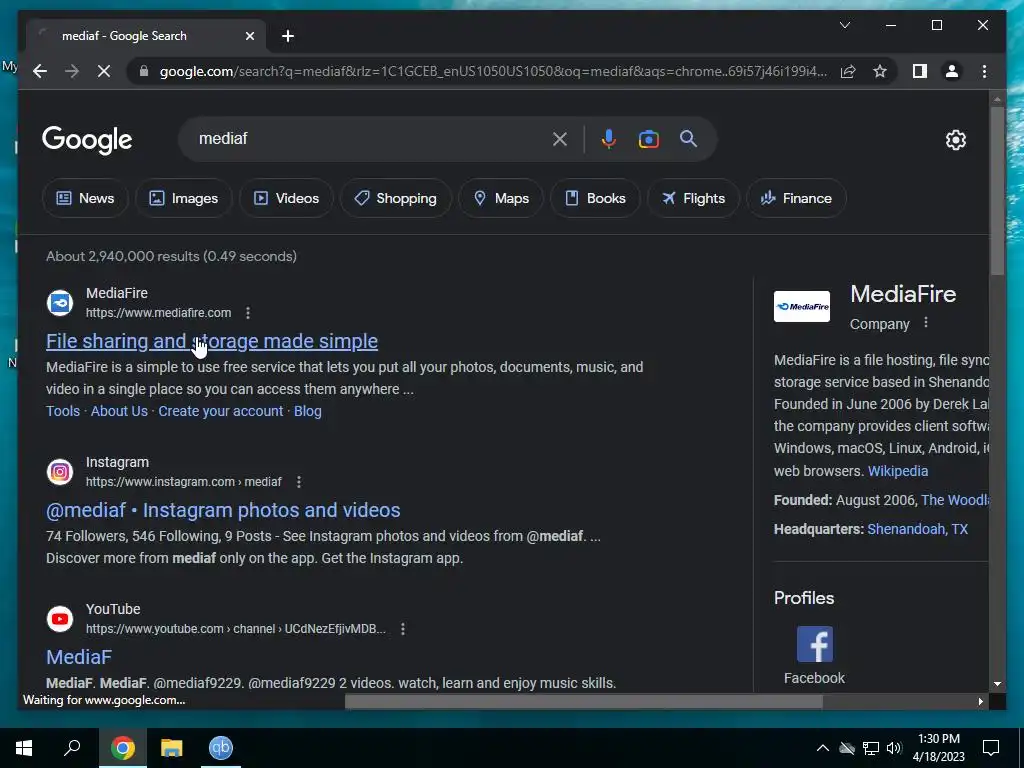Image resolution: width=1024 pixels, height=768 pixels.
Task: Close the mediaf - Google Search tab
Action: coord(249,37)
